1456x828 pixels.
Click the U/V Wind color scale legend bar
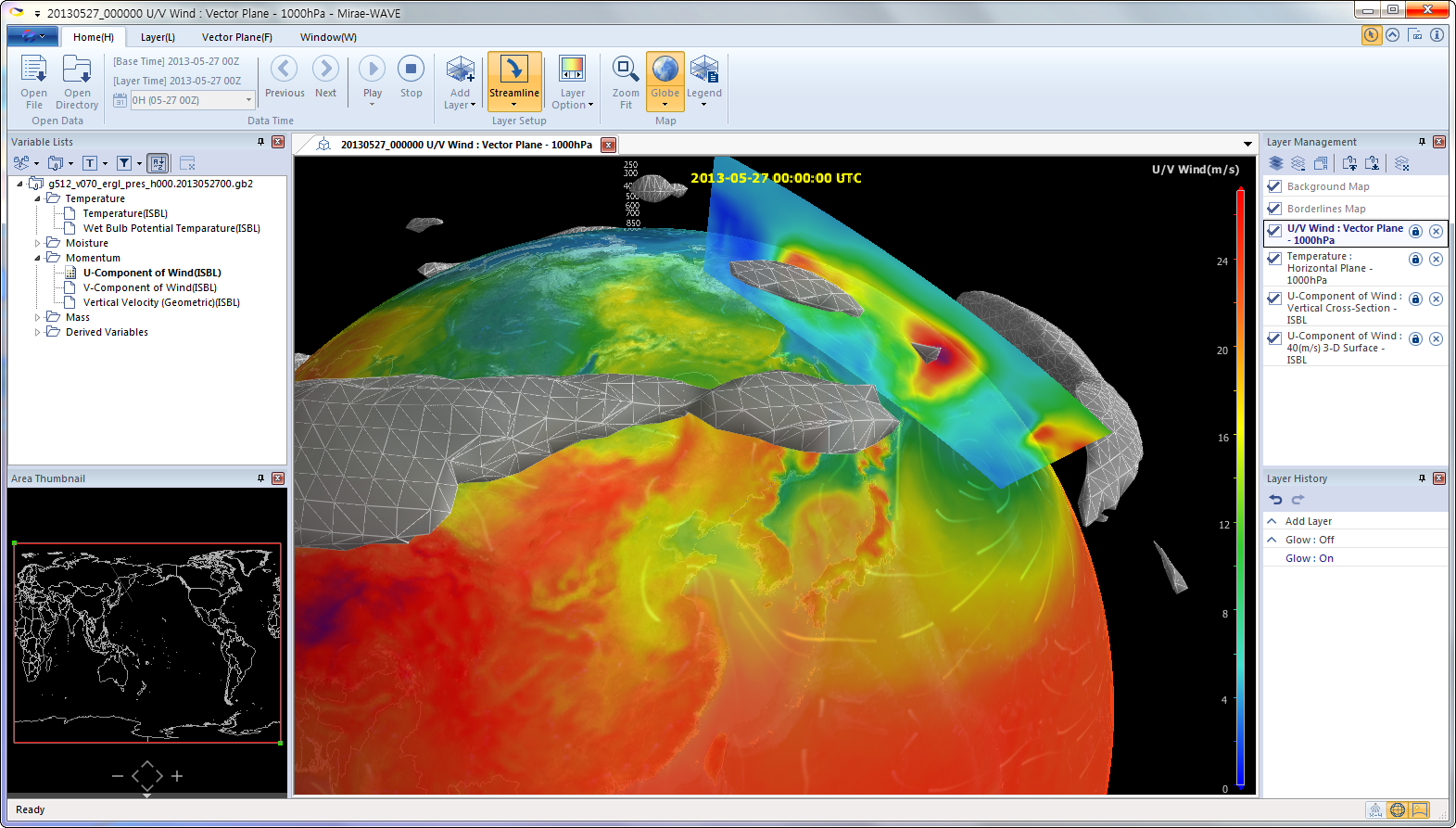pyautogui.click(x=1240, y=488)
